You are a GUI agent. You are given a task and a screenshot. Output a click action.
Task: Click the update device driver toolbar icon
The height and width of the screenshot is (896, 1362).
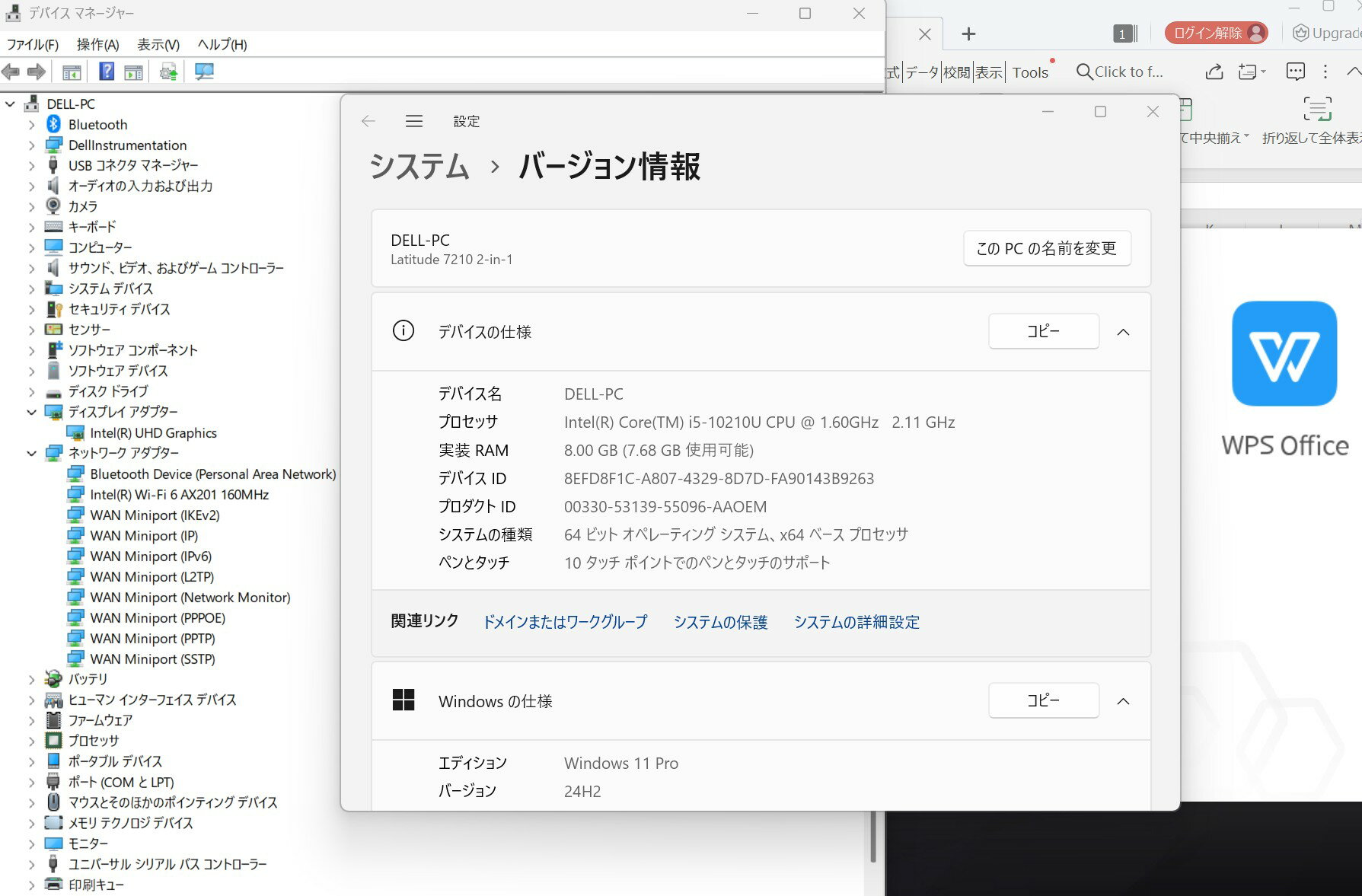point(168,72)
